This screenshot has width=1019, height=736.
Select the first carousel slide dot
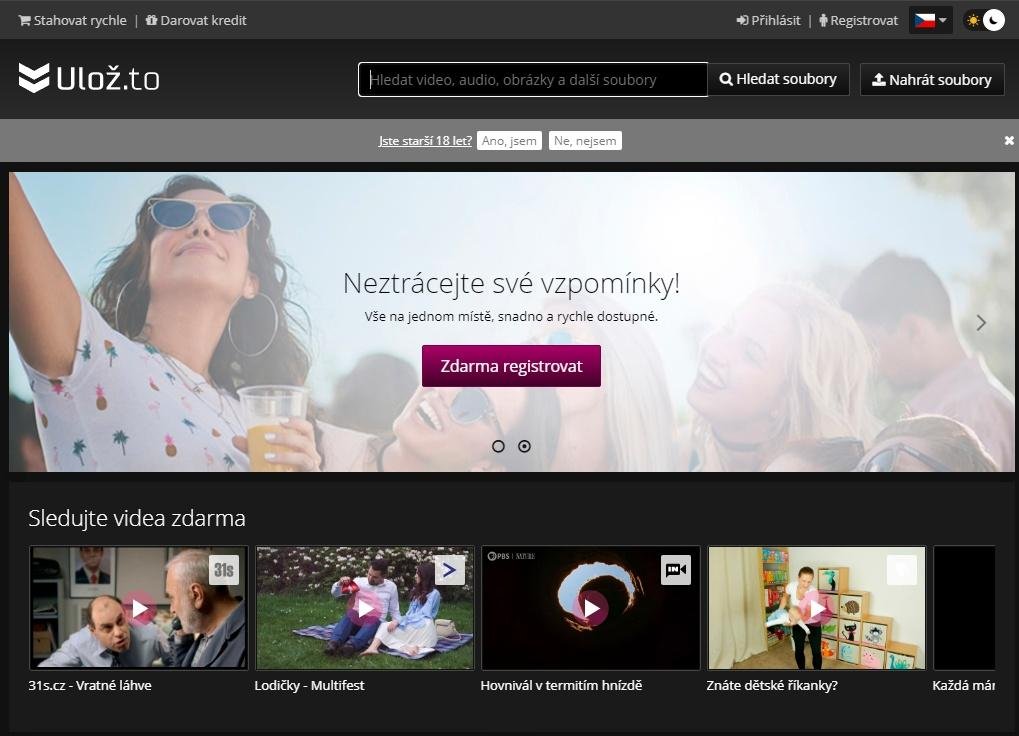[x=498, y=446]
